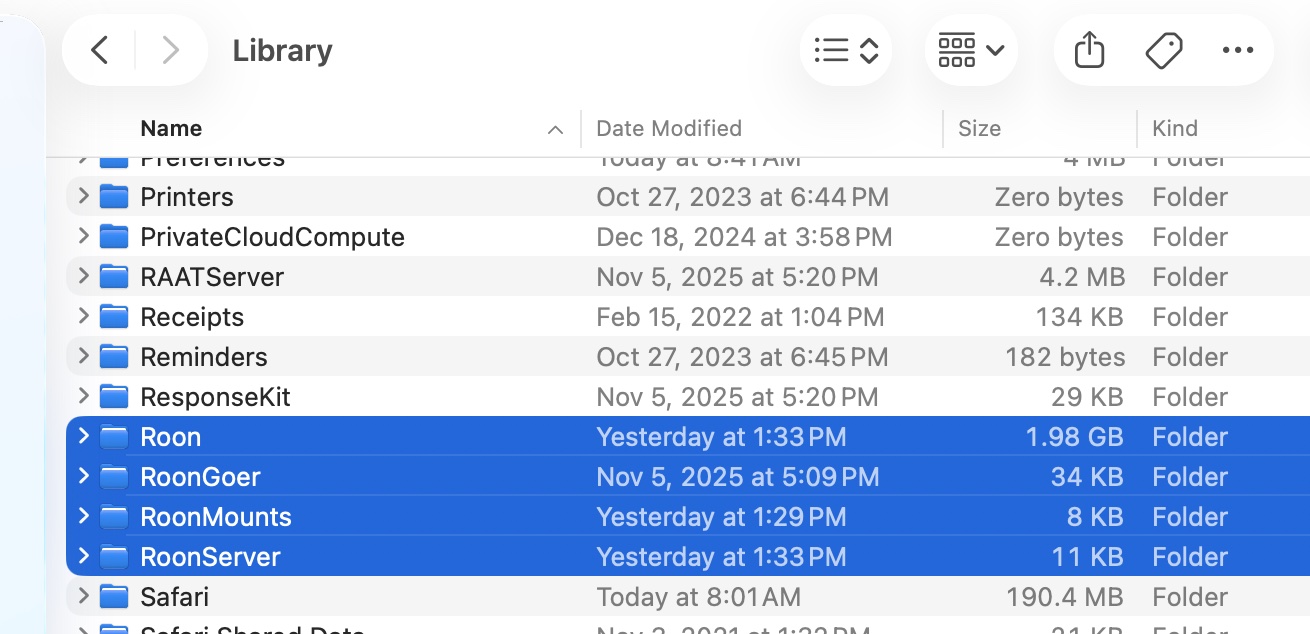
Task: Click the RAATServer folder icon
Action: [115, 277]
